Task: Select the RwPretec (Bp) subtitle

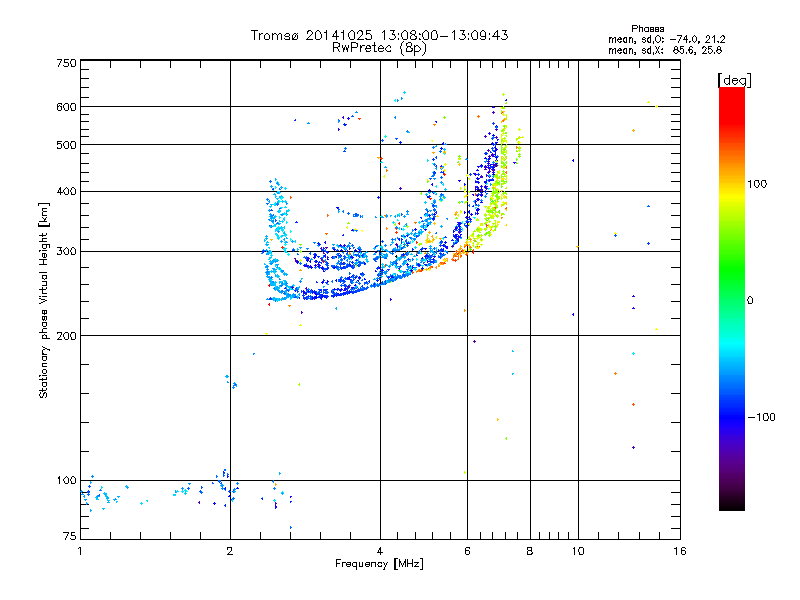Action: (x=379, y=47)
